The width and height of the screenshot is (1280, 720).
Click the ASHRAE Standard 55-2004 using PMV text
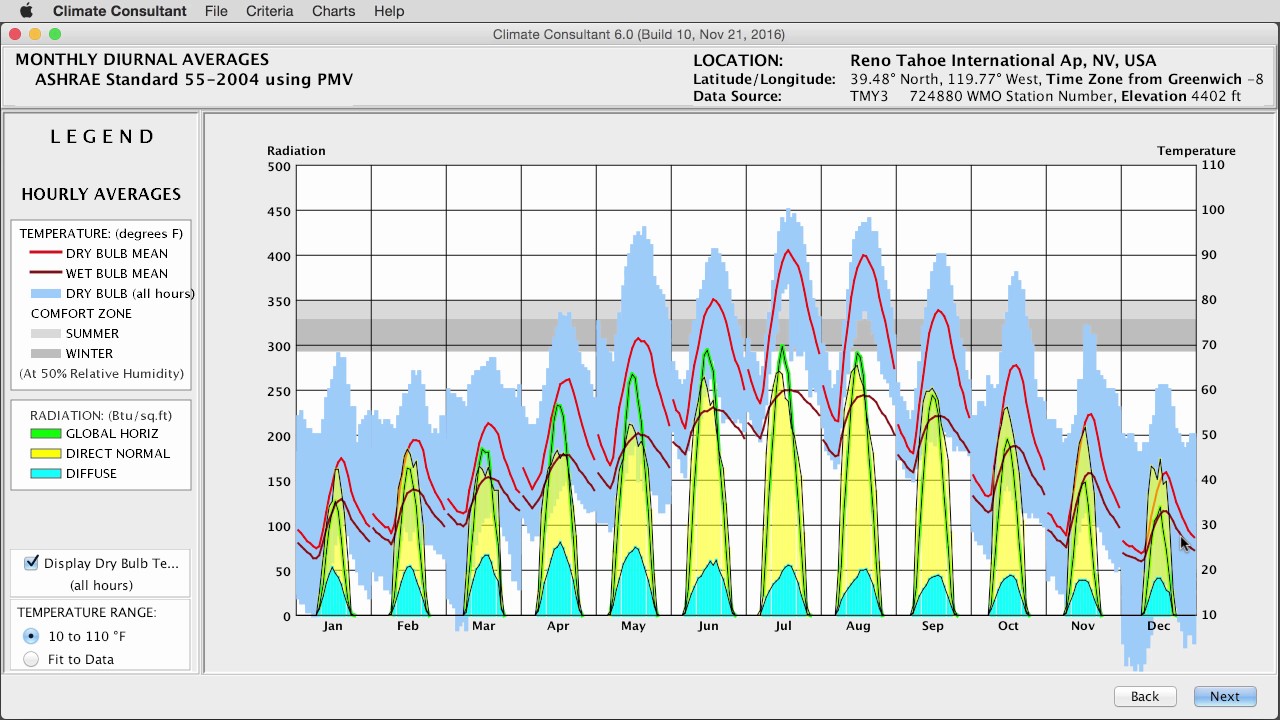(x=194, y=80)
